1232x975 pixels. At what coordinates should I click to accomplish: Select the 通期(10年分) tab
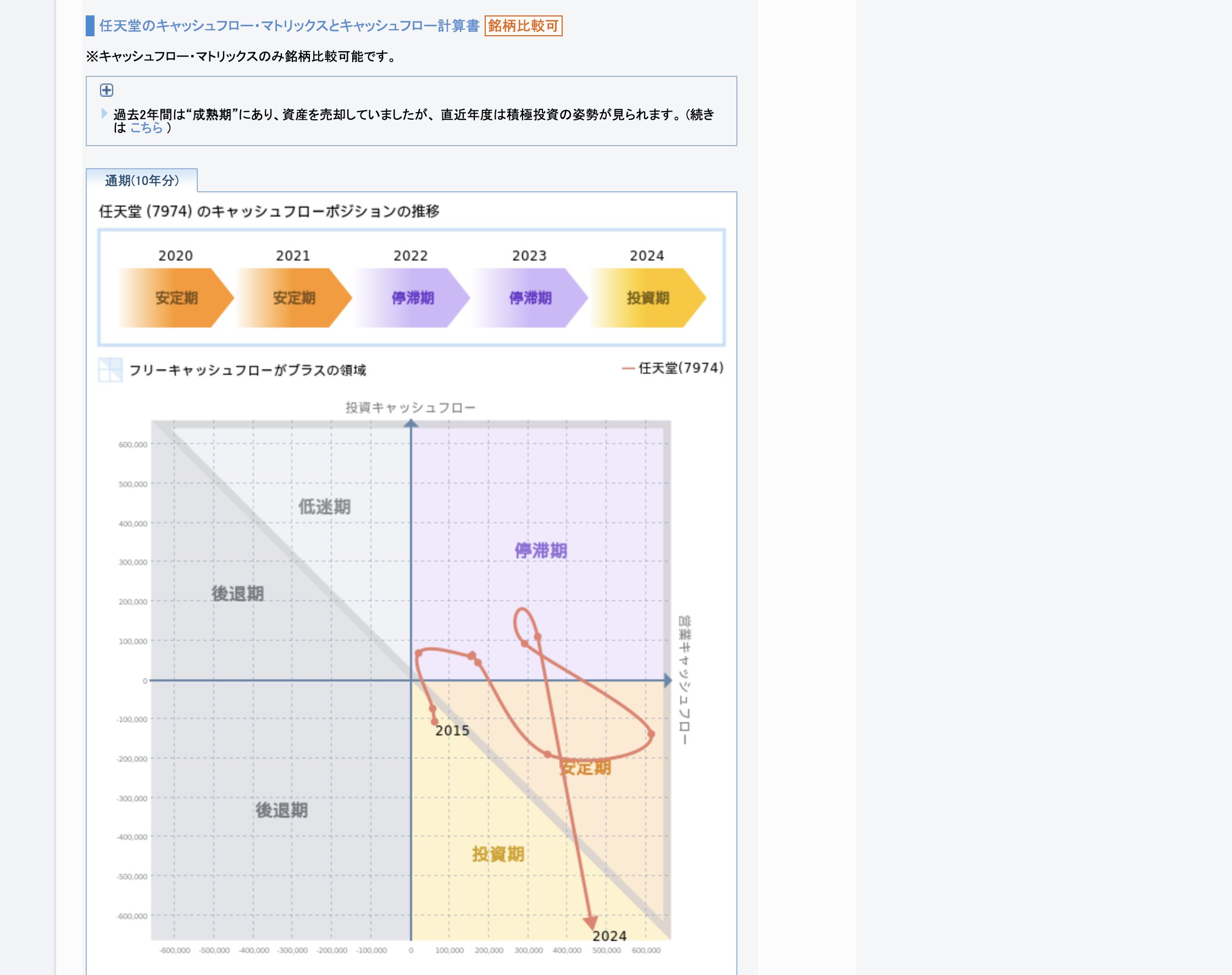point(142,180)
